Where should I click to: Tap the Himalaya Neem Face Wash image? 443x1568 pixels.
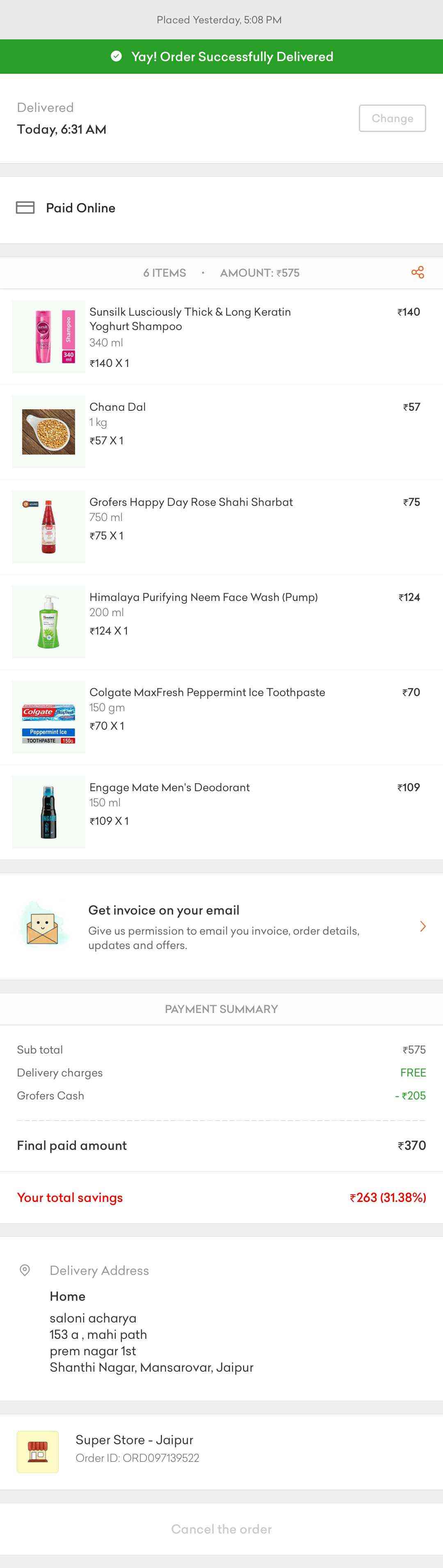(x=49, y=621)
